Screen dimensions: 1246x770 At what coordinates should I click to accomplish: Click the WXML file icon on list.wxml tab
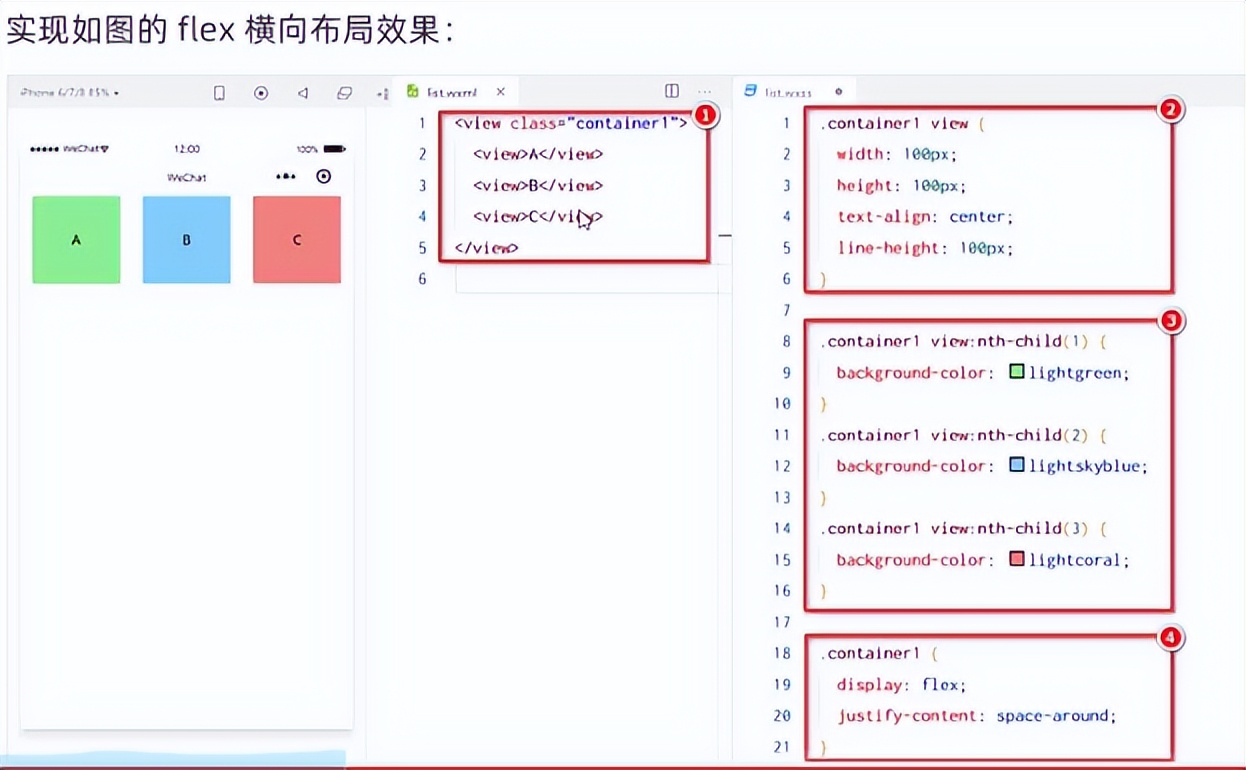coord(412,90)
